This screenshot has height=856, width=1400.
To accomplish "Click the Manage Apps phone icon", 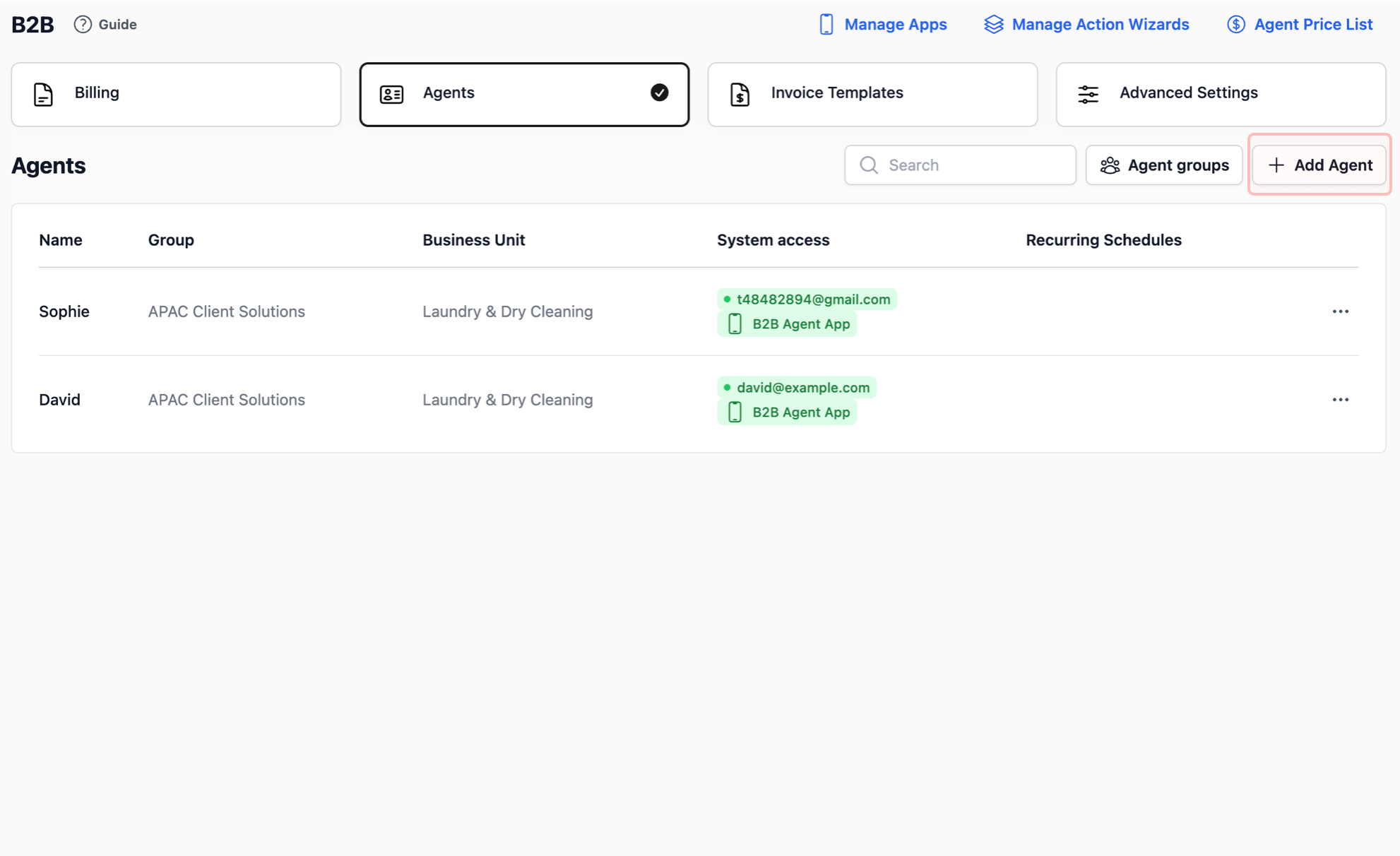I will (x=826, y=25).
